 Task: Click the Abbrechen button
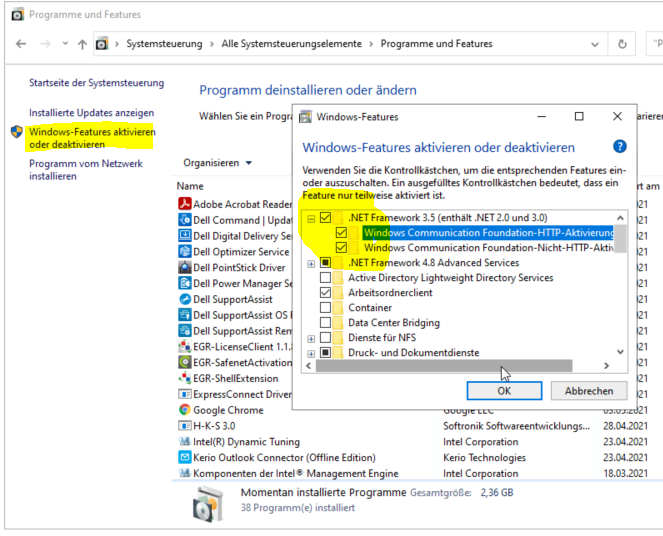(x=589, y=391)
